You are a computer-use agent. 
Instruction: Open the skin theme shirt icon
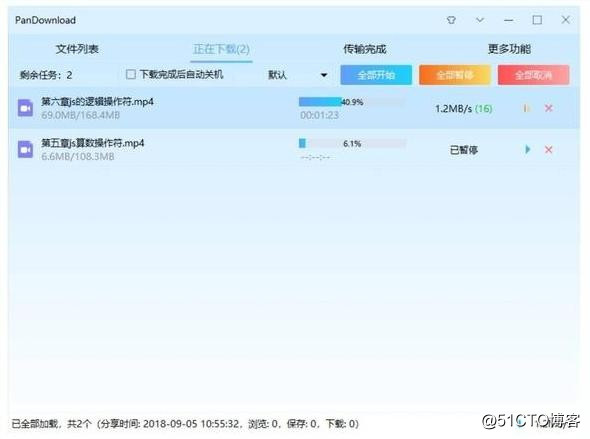click(451, 20)
